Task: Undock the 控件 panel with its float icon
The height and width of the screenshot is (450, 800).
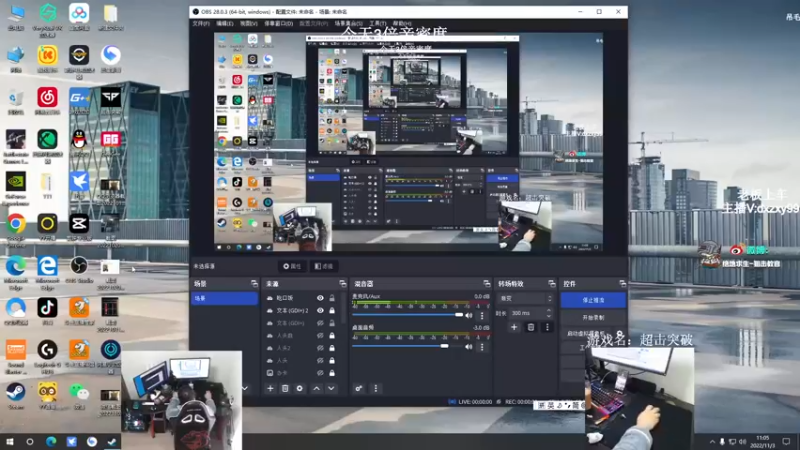Action: (x=622, y=283)
